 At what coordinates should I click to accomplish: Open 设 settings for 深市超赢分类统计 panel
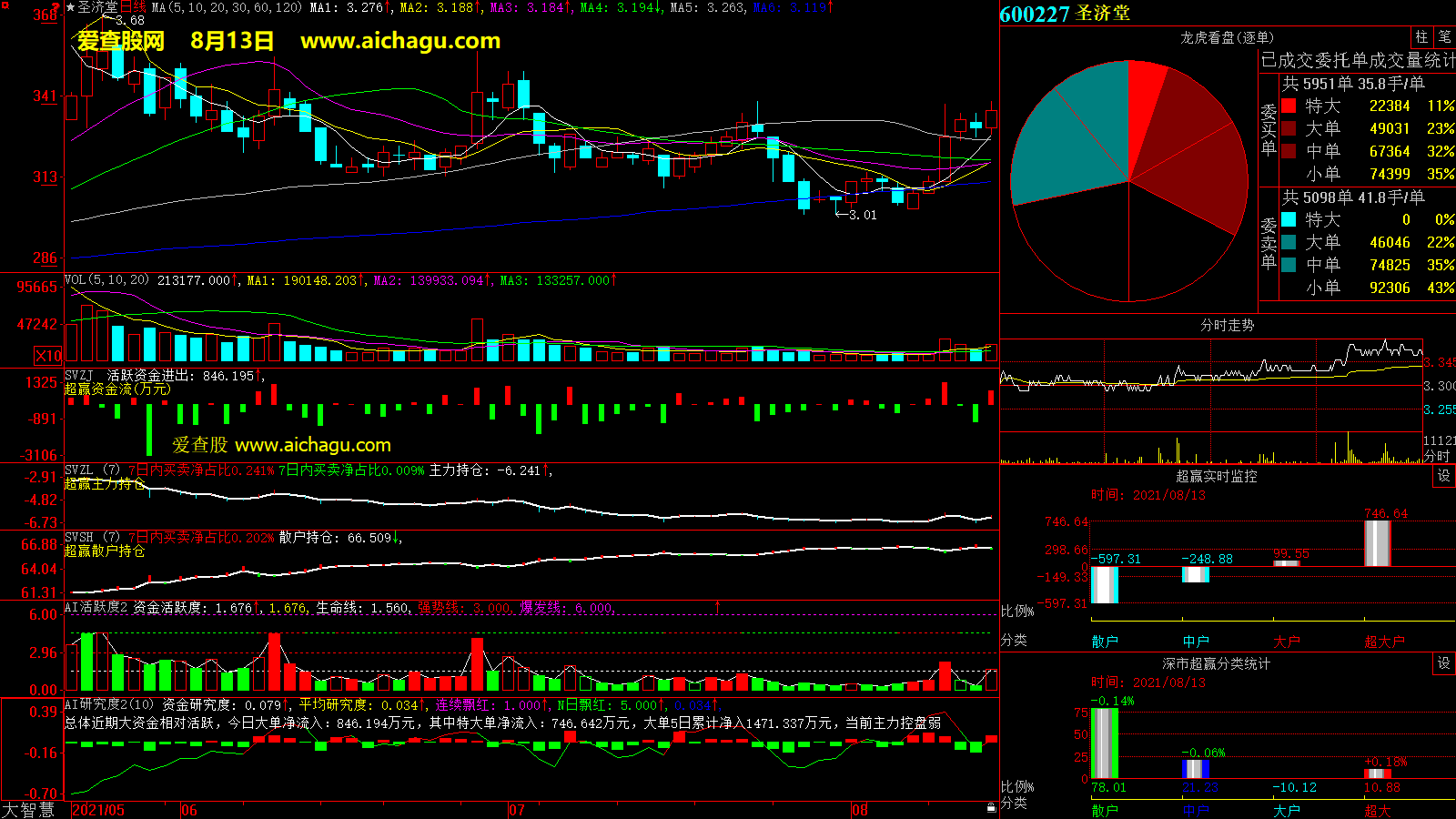1443,663
